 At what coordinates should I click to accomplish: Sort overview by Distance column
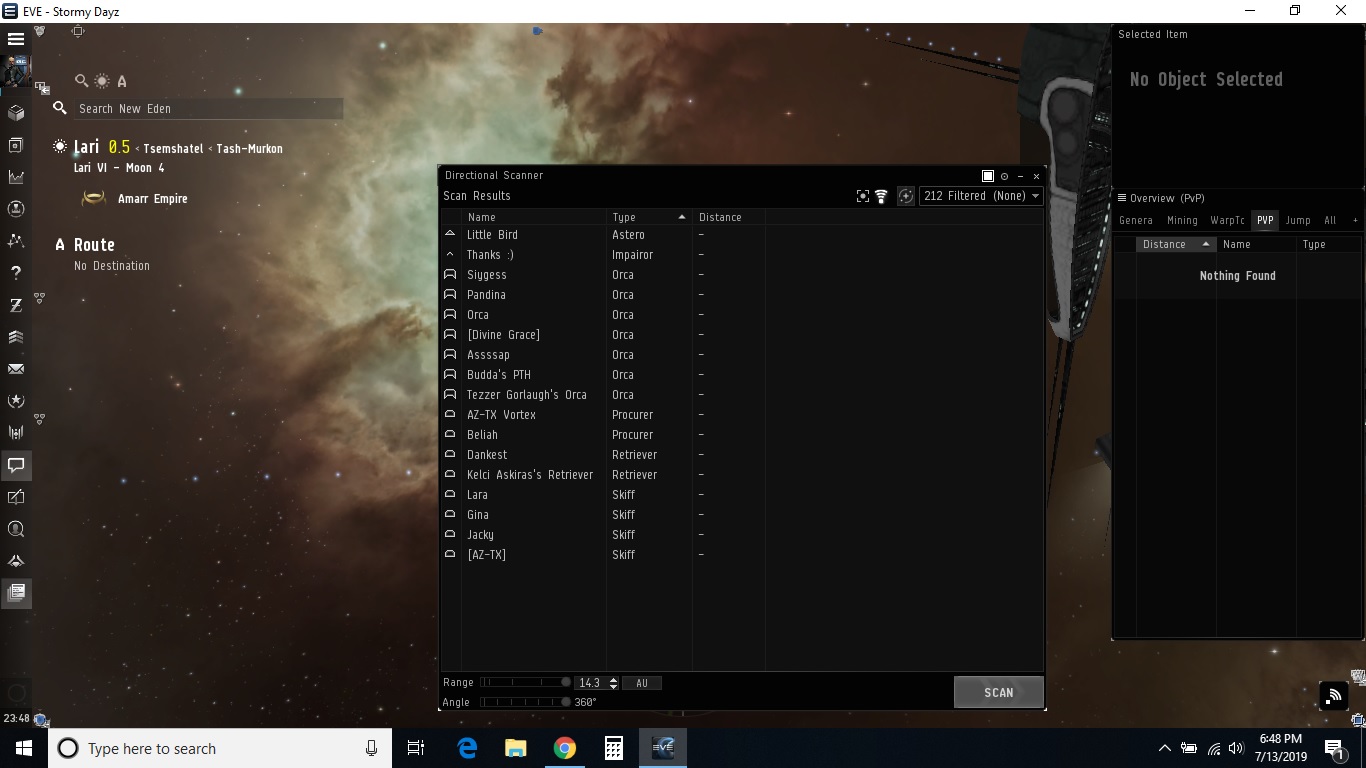click(x=1176, y=244)
